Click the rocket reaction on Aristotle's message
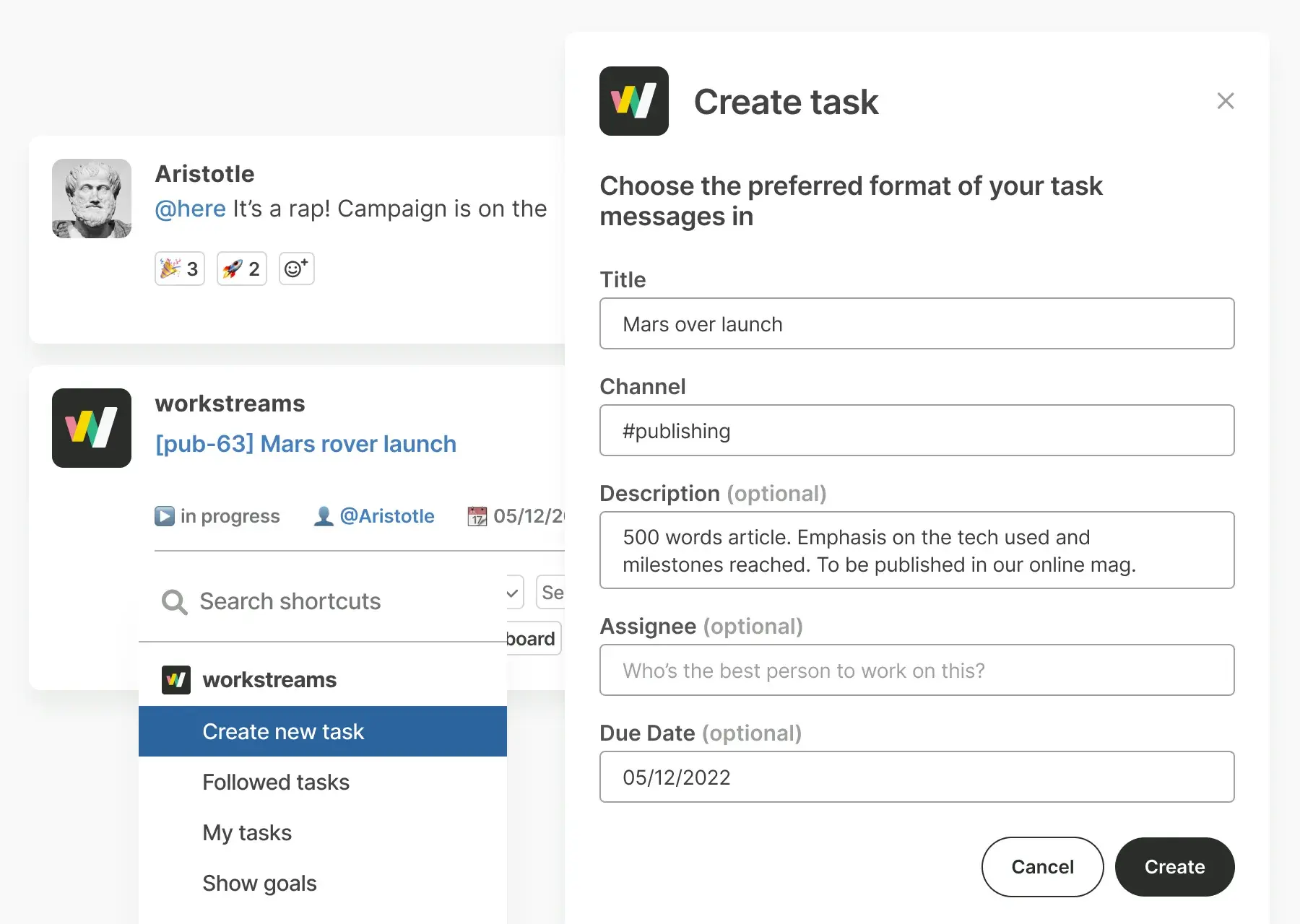 tap(240, 269)
